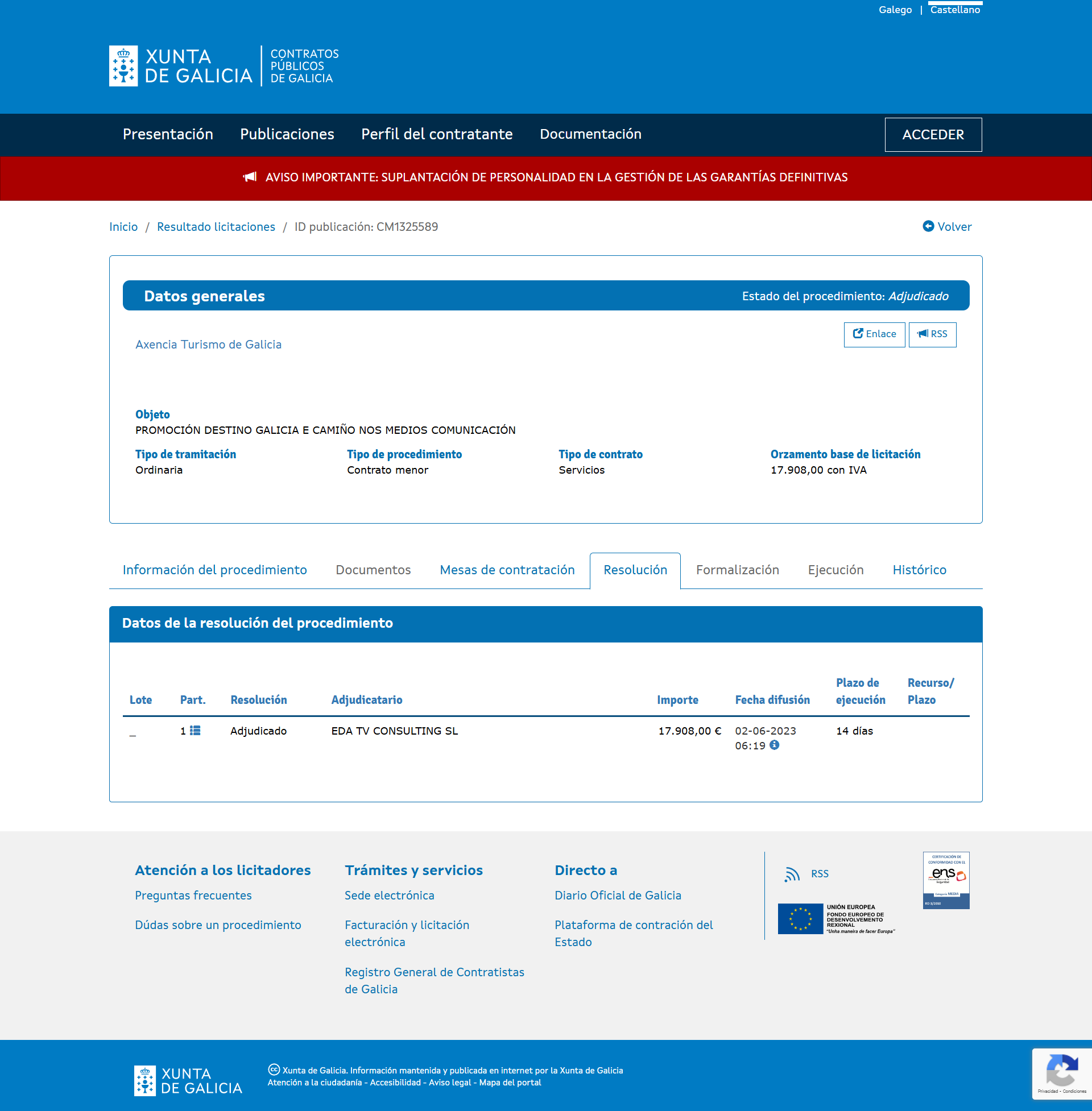The width and height of the screenshot is (1092, 1111).
Task: Click the European Union flag logo
Action: point(800,918)
